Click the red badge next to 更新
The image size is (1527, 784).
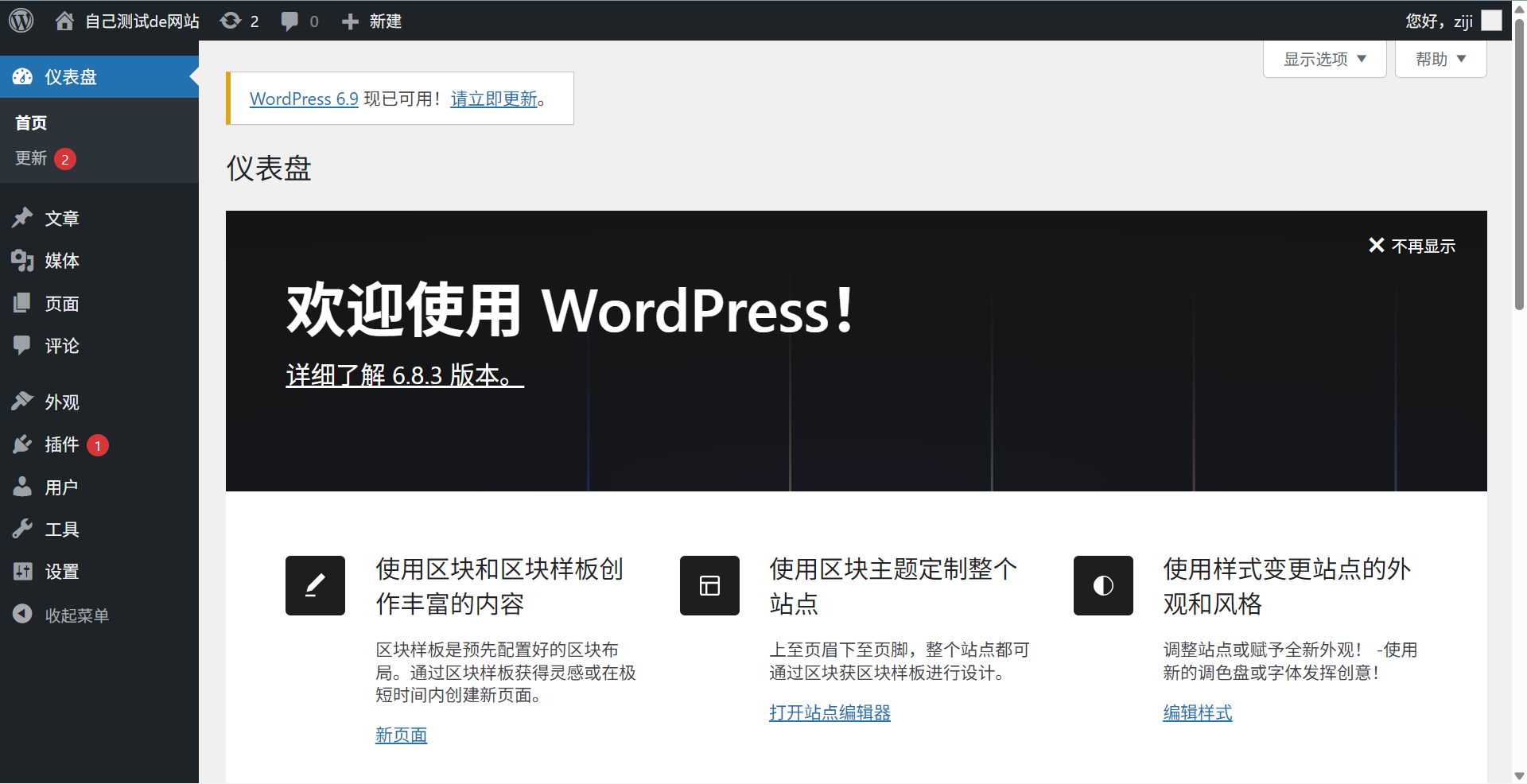(65, 159)
